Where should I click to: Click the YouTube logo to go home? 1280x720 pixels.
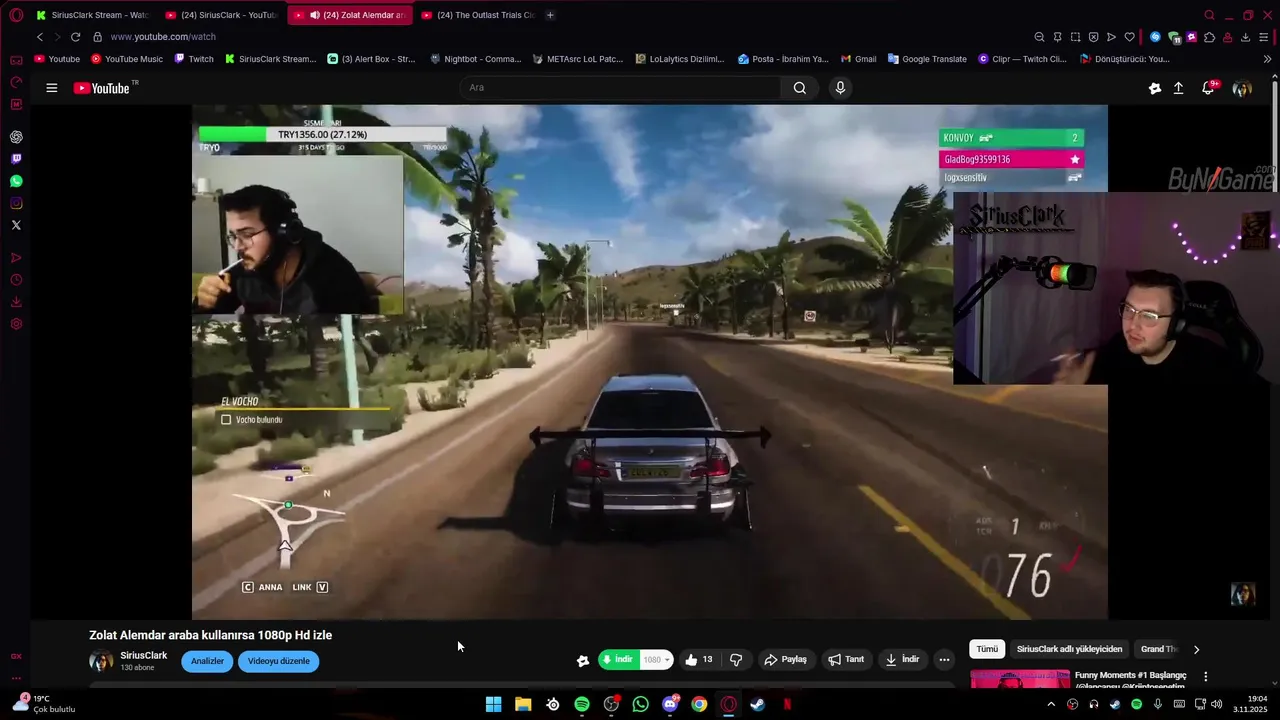(101, 88)
